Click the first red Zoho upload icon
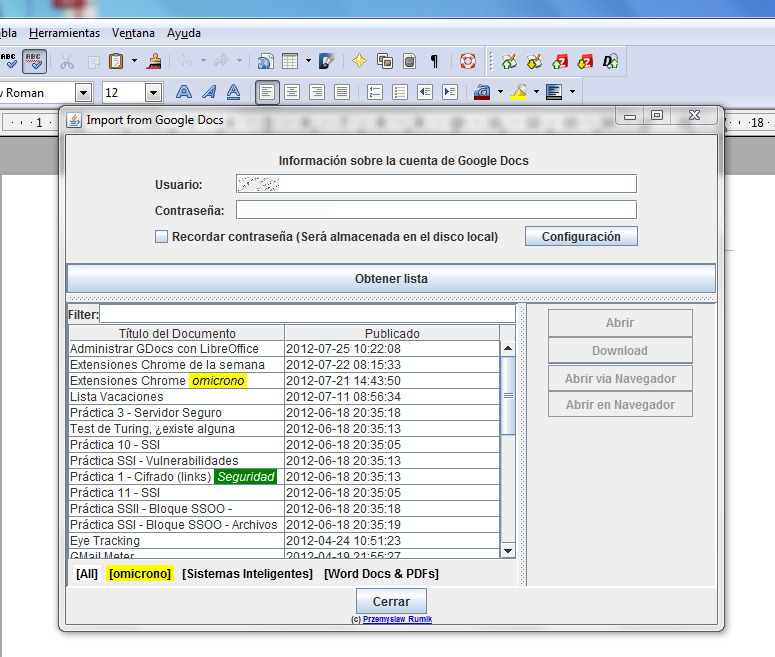Image resolution: width=775 pixels, height=657 pixels. [x=560, y=61]
